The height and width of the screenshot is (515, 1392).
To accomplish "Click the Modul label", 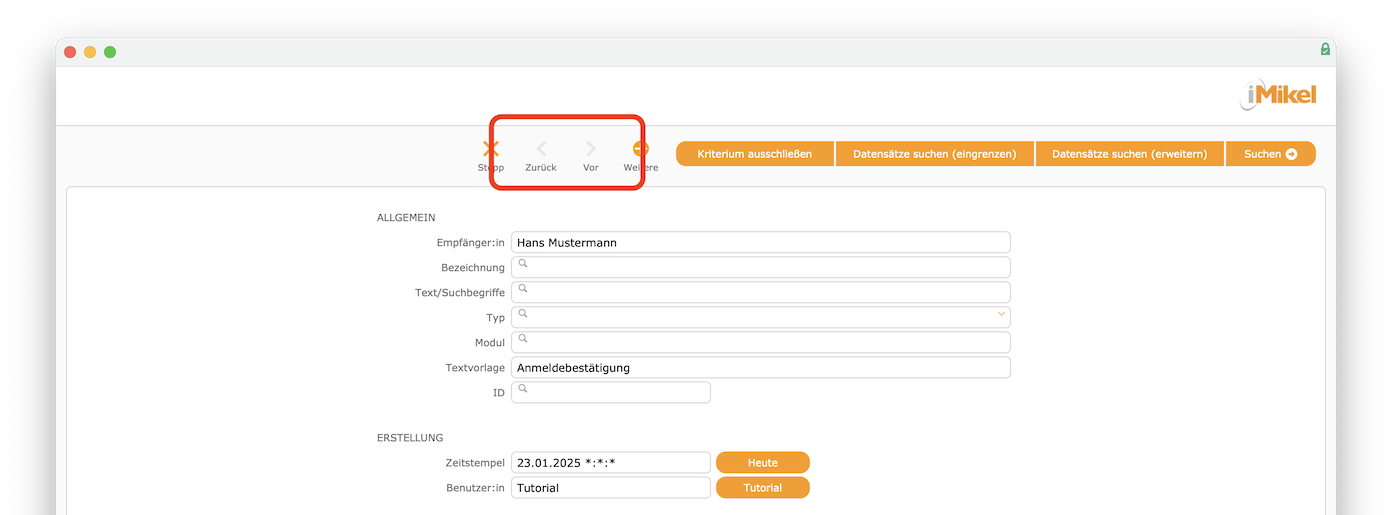I will tap(490, 343).
